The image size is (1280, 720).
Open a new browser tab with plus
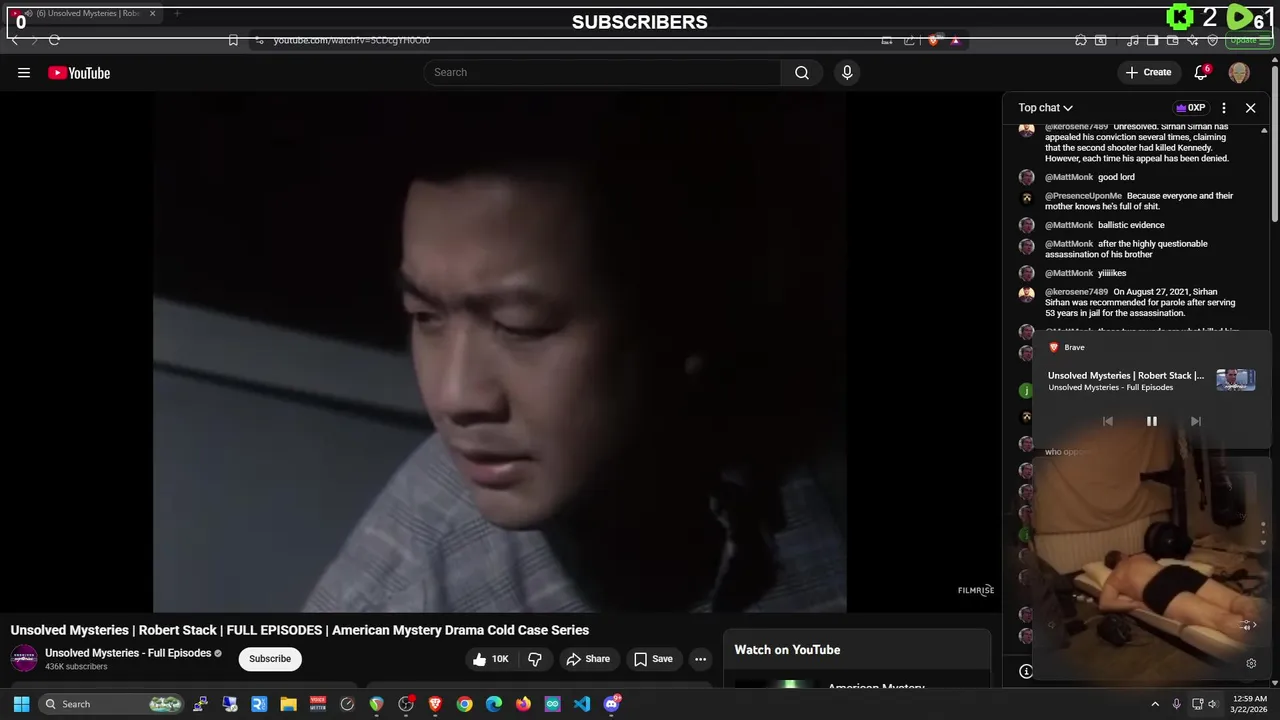pos(177,14)
